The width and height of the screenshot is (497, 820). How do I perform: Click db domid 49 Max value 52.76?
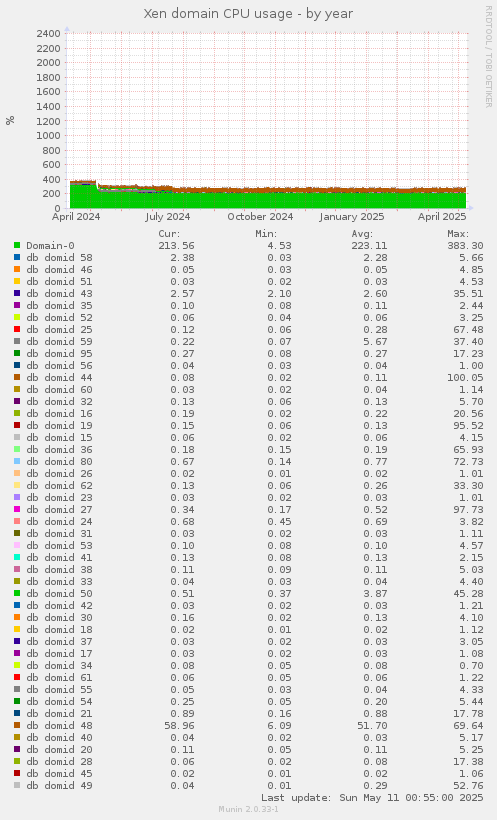(x=468, y=785)
